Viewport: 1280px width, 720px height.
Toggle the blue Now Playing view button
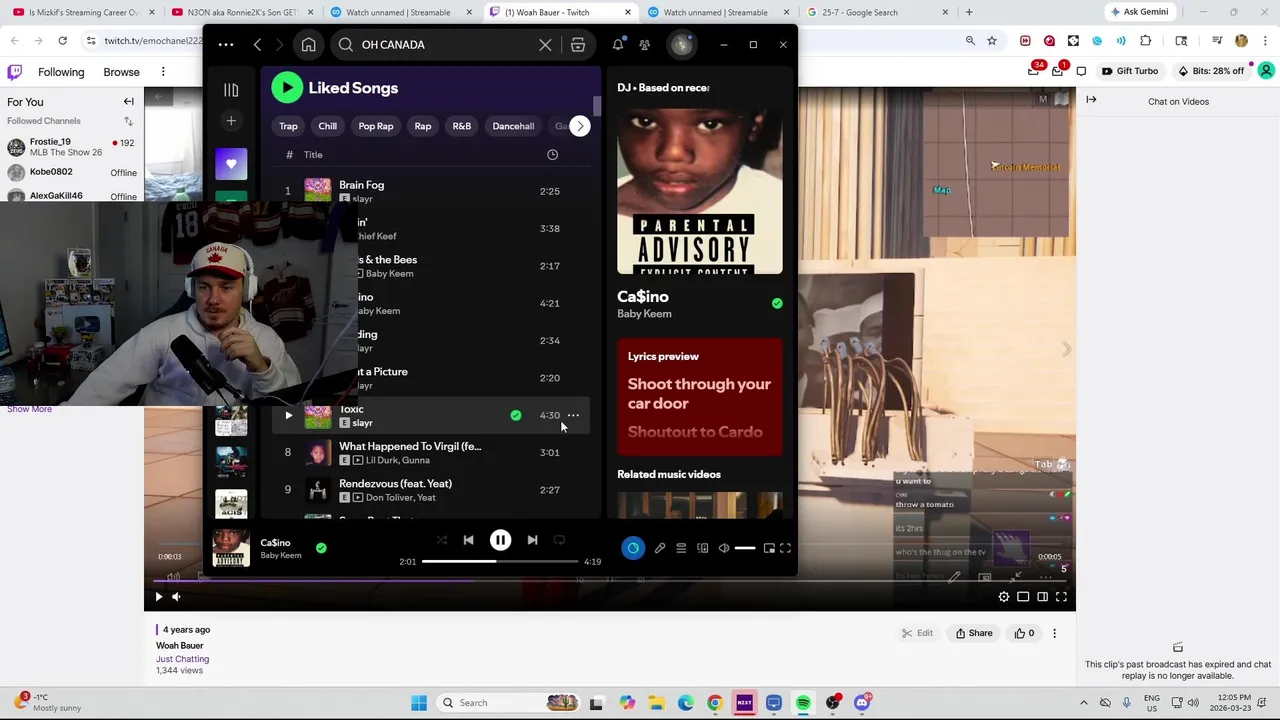tap(633, 548)
